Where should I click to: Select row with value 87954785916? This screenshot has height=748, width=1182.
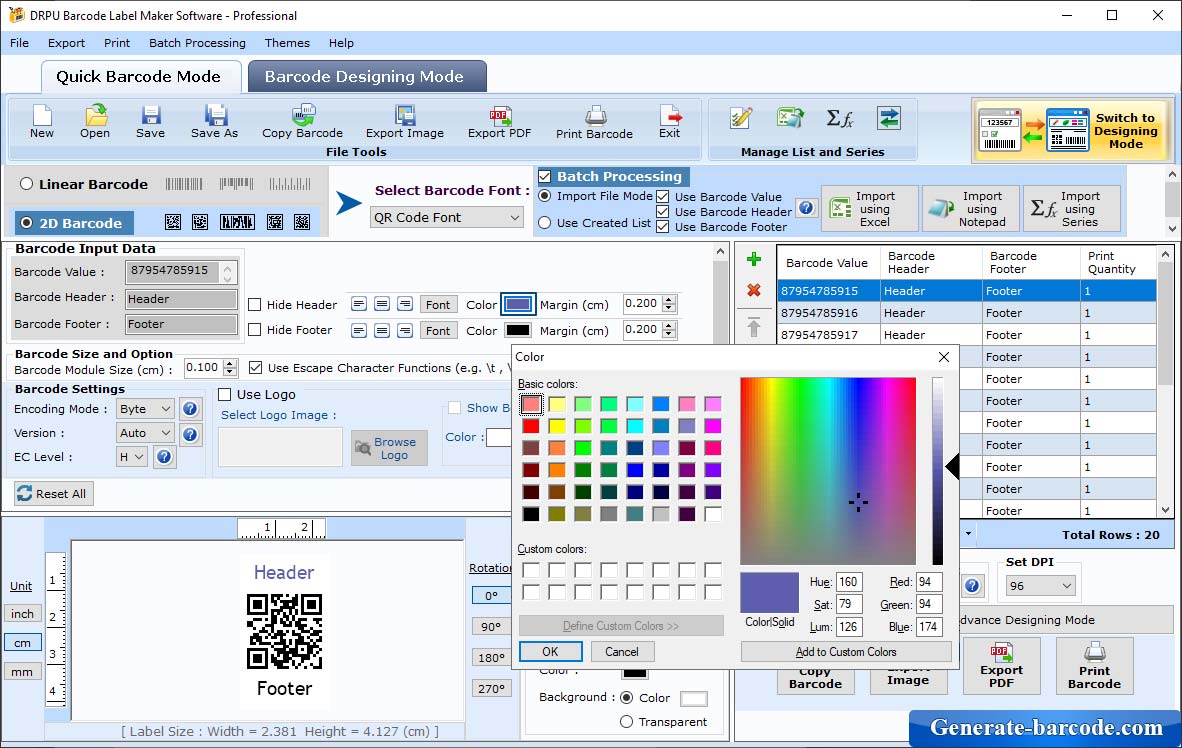click(x=966, y=313)
